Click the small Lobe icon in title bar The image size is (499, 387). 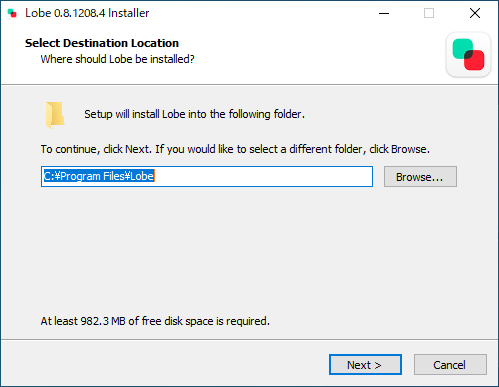(x=12, y=13)
